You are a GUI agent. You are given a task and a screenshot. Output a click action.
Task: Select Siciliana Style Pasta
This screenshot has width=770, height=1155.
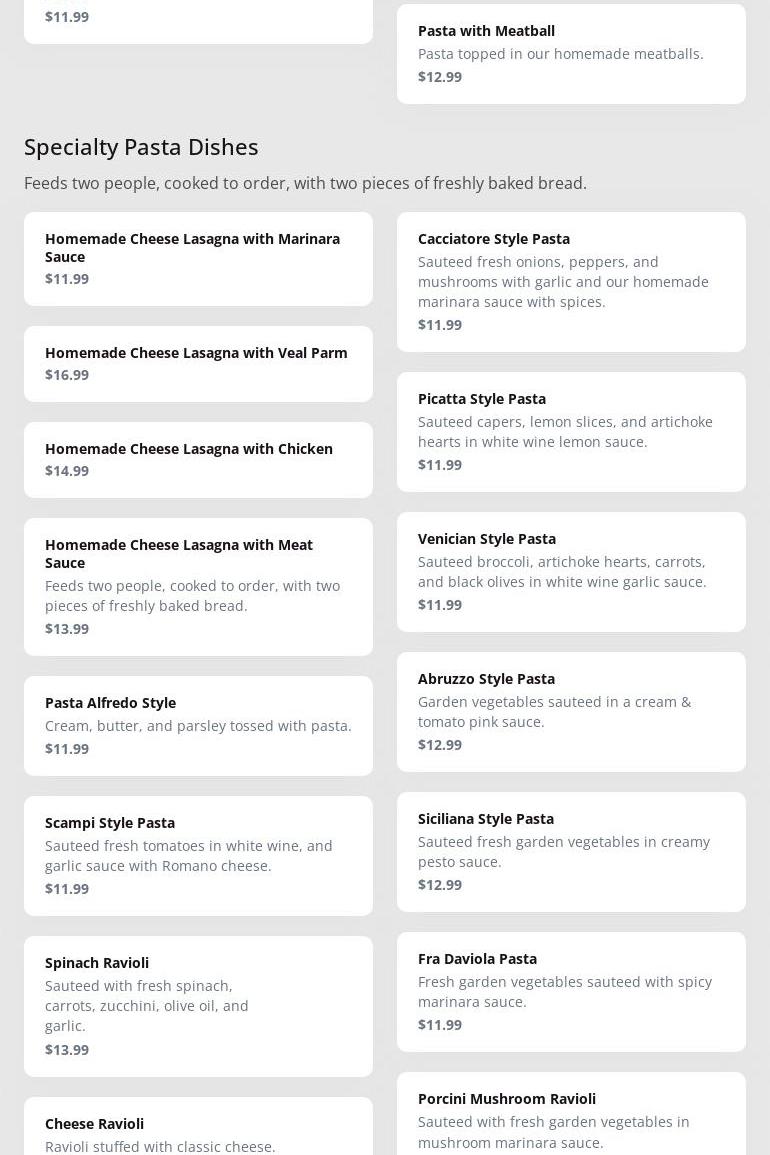click(571, 851)
